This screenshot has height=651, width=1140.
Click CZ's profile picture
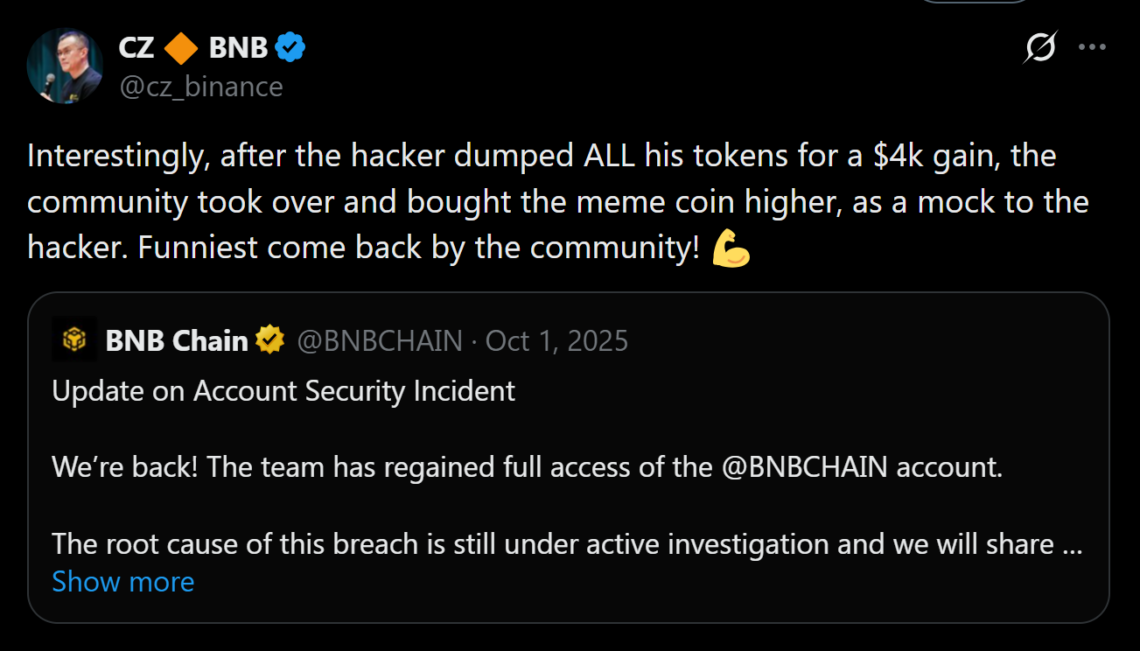point(63,66)
